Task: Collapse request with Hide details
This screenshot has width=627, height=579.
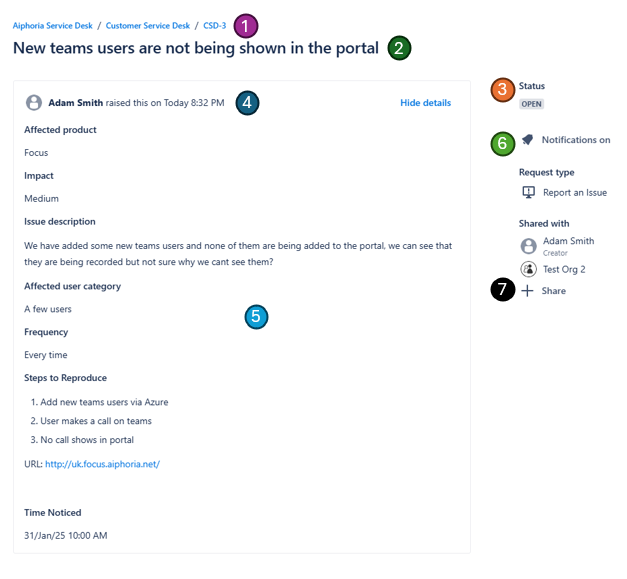Action: (x=425, y=103)
